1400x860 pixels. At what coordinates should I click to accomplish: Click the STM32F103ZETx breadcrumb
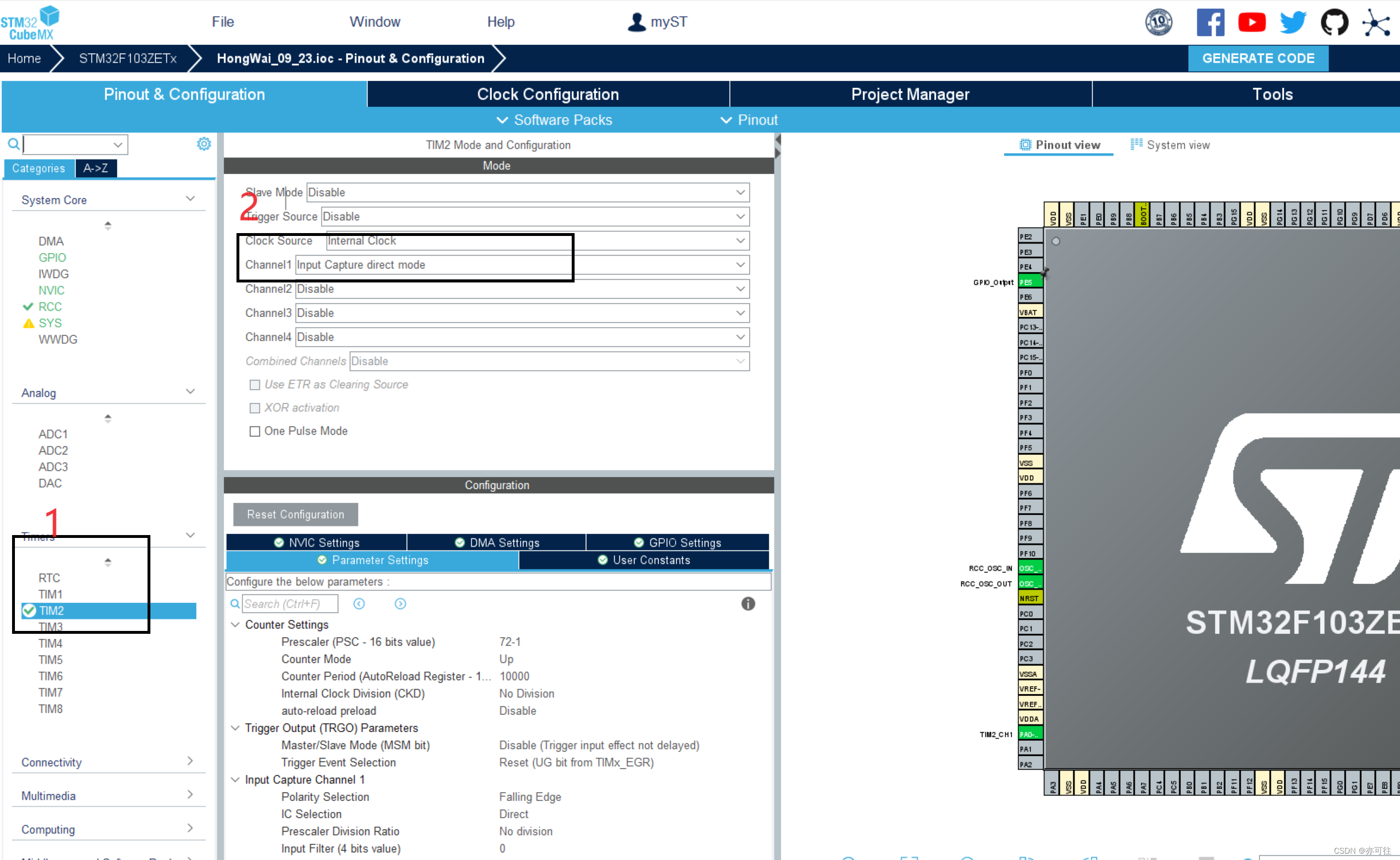tap(127, 59)
